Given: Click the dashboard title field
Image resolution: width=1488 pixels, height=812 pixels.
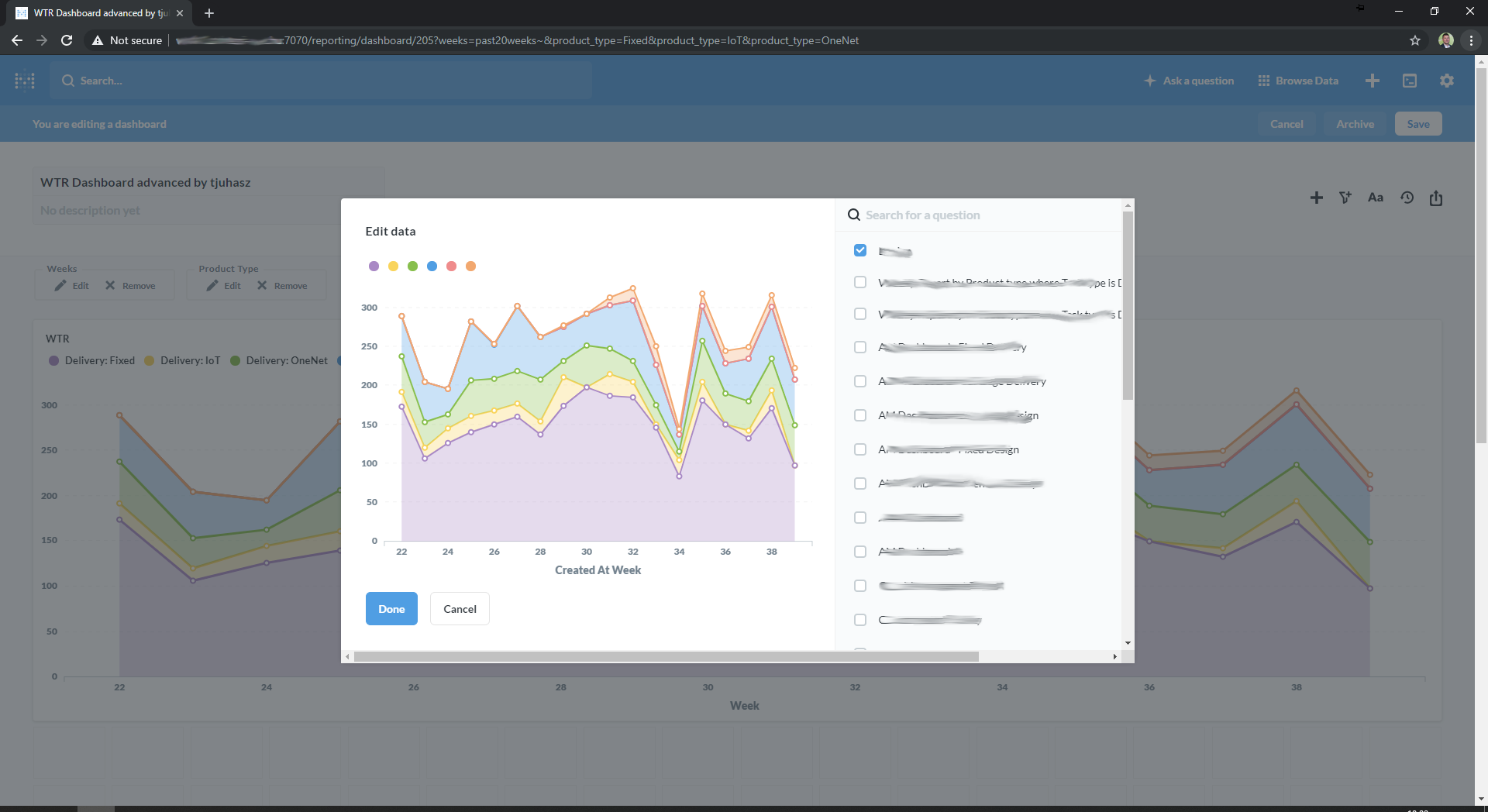Looking at the screenshot, I should (209, 183).
